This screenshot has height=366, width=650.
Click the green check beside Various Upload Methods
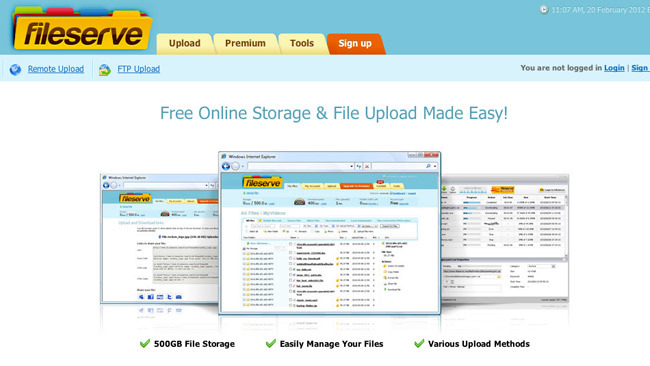(x=419, y=343)
